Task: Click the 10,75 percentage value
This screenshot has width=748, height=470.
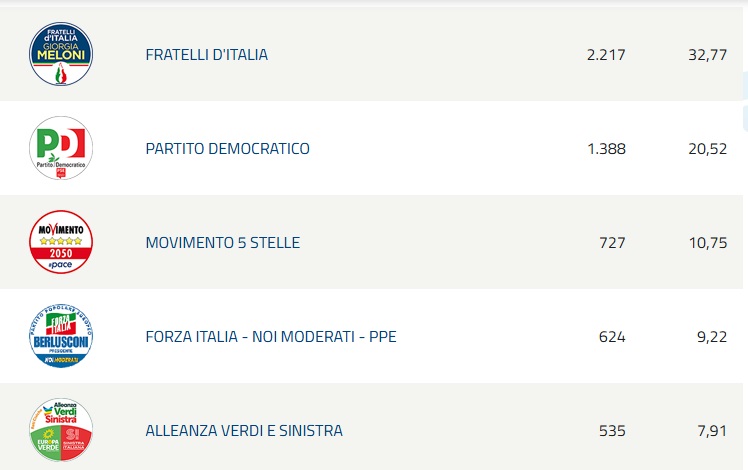Action: click(x=707, y=243)
